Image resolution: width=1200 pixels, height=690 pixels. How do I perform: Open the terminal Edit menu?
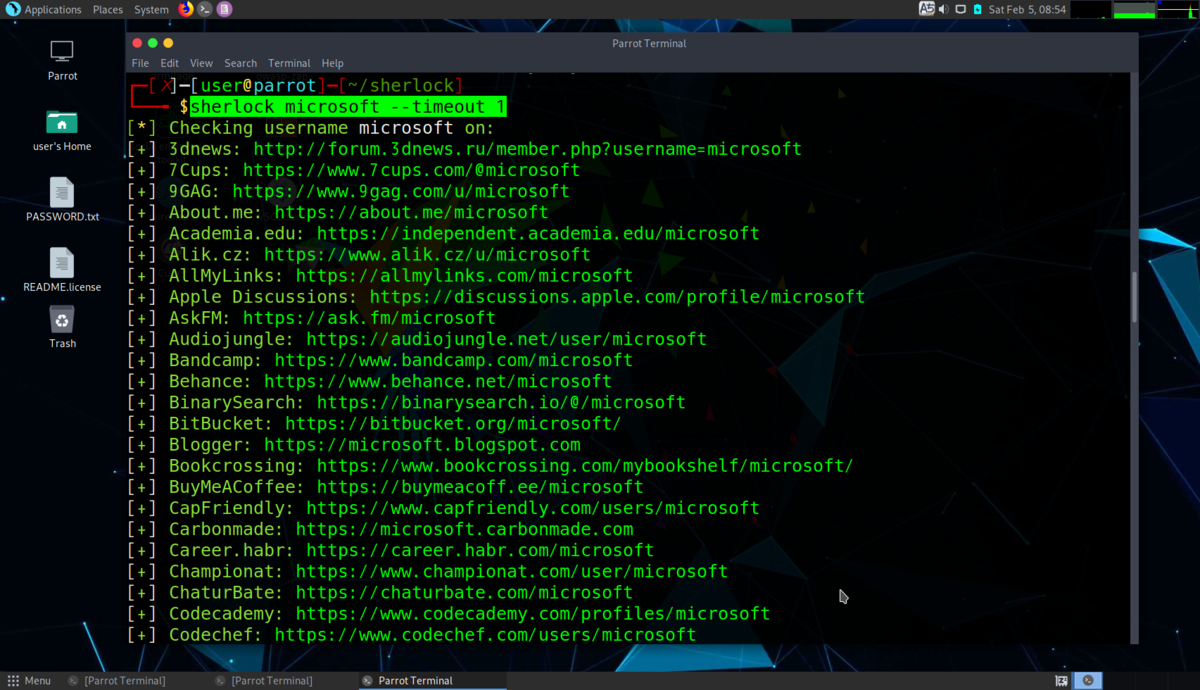[170, 63]
